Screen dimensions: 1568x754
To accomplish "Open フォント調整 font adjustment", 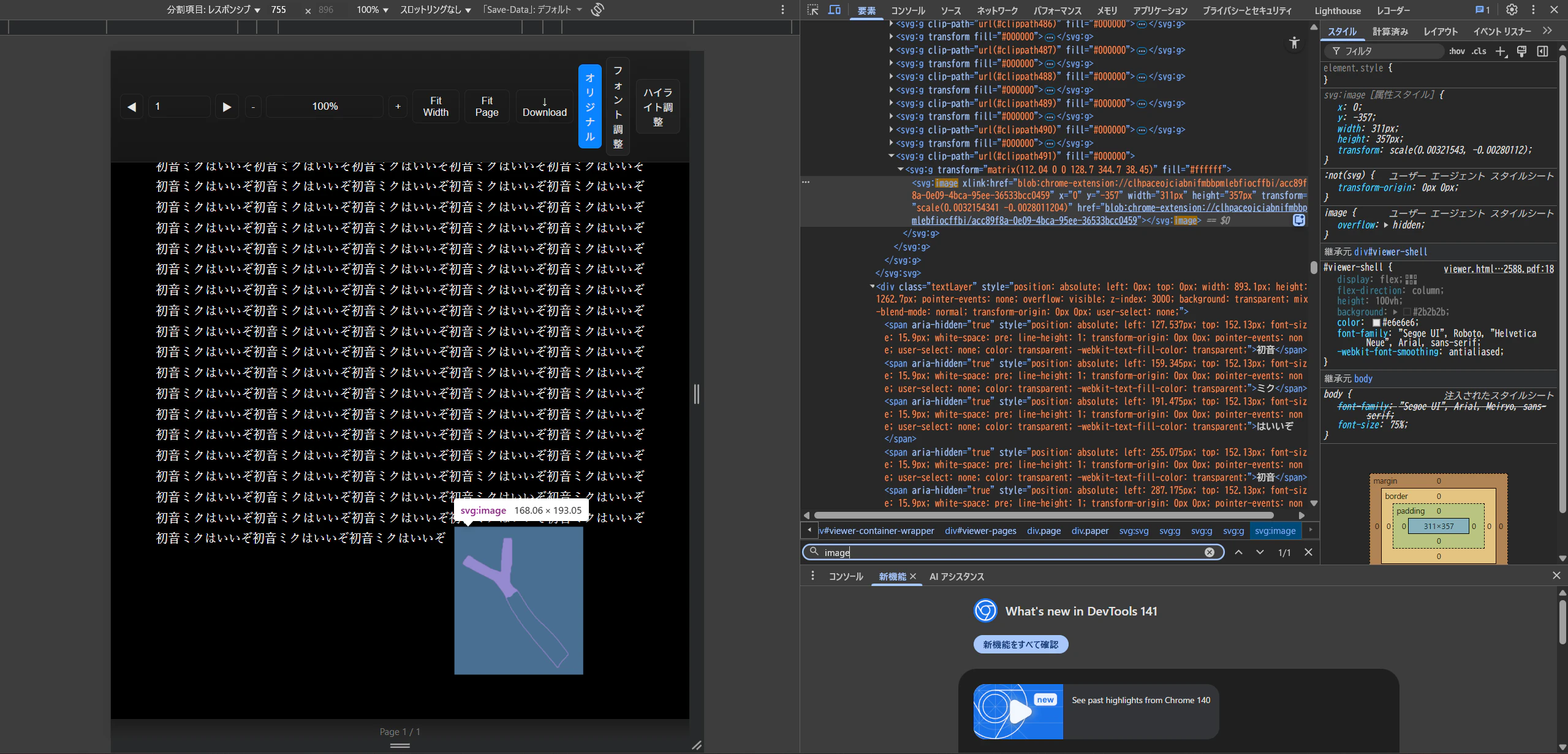I will [x=618, y=107].
